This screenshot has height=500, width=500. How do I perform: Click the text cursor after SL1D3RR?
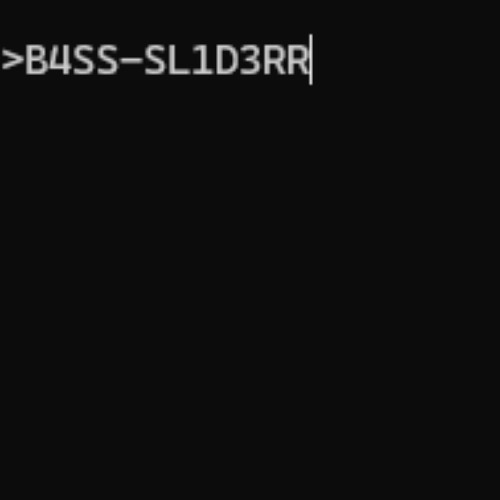click(311, 59)
